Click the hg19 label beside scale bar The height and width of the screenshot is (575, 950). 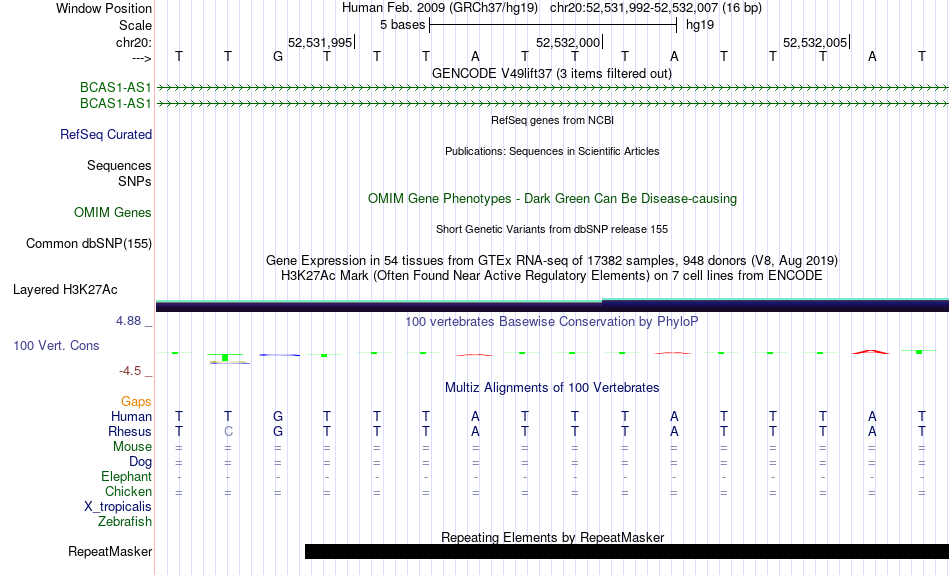point(700,25)
